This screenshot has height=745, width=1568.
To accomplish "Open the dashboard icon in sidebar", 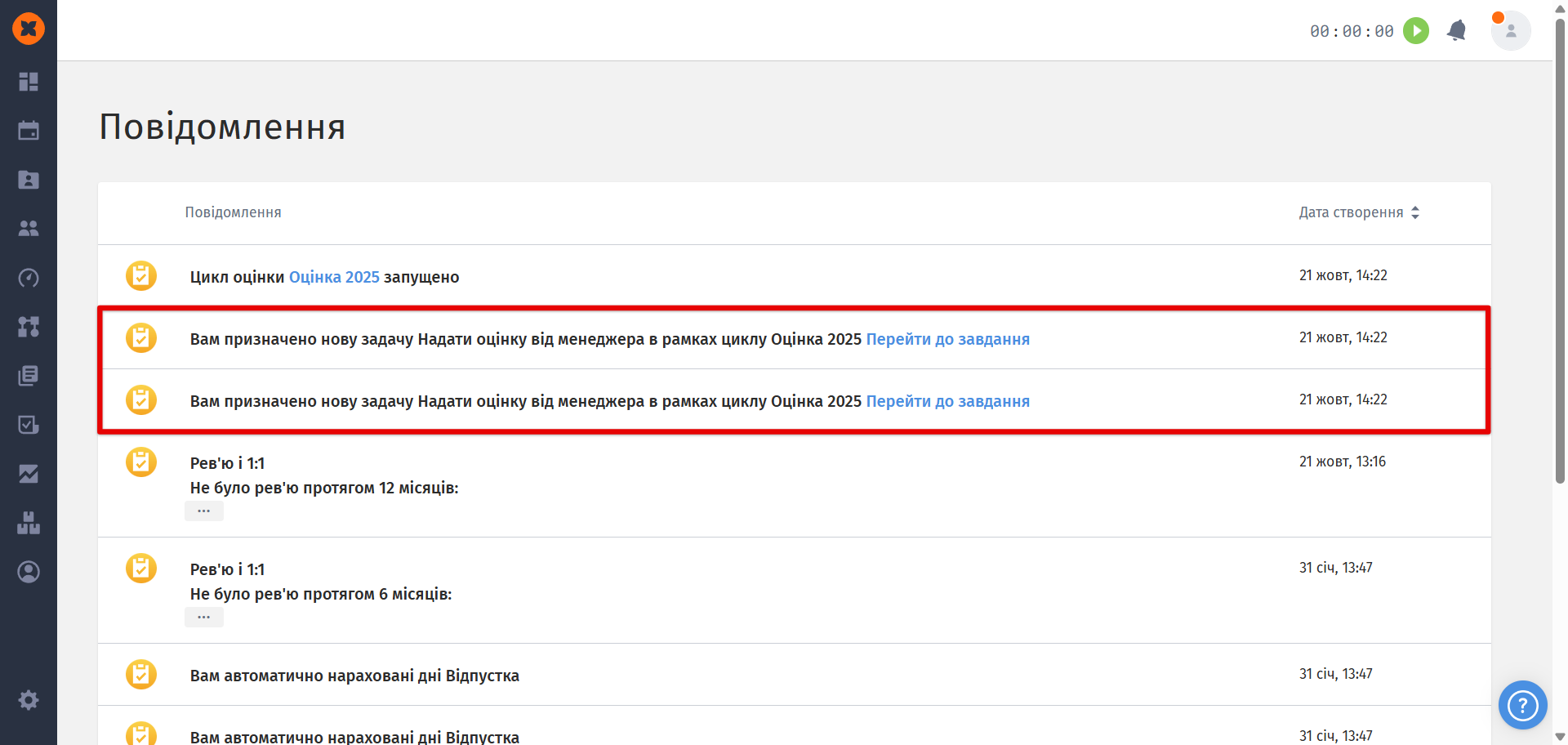I will pos(29,82).
